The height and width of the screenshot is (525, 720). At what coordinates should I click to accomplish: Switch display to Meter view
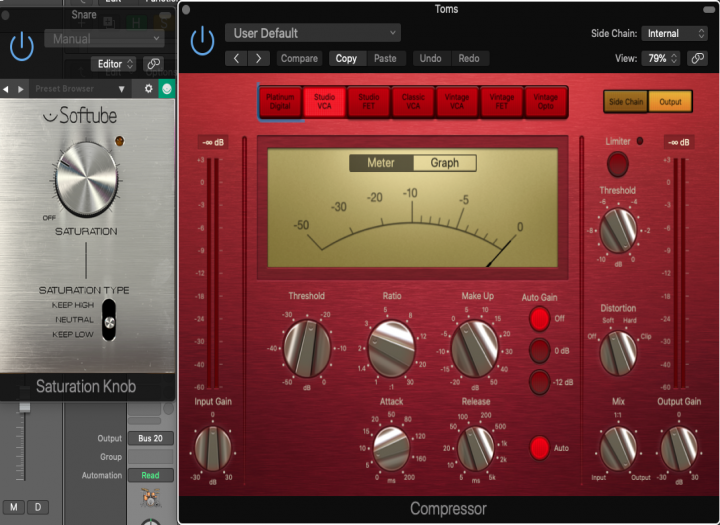click(381, 163)
